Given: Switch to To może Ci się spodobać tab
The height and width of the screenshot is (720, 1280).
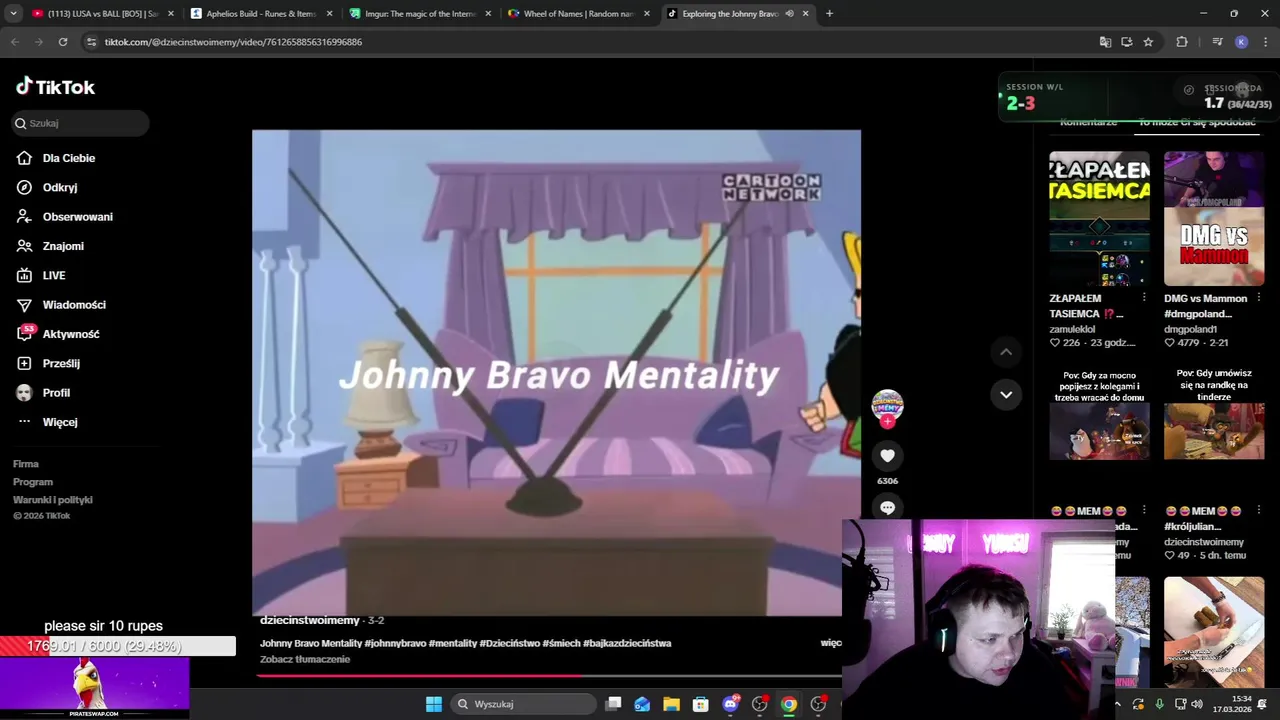Looking at the screenshot, I should [1196, 122].
